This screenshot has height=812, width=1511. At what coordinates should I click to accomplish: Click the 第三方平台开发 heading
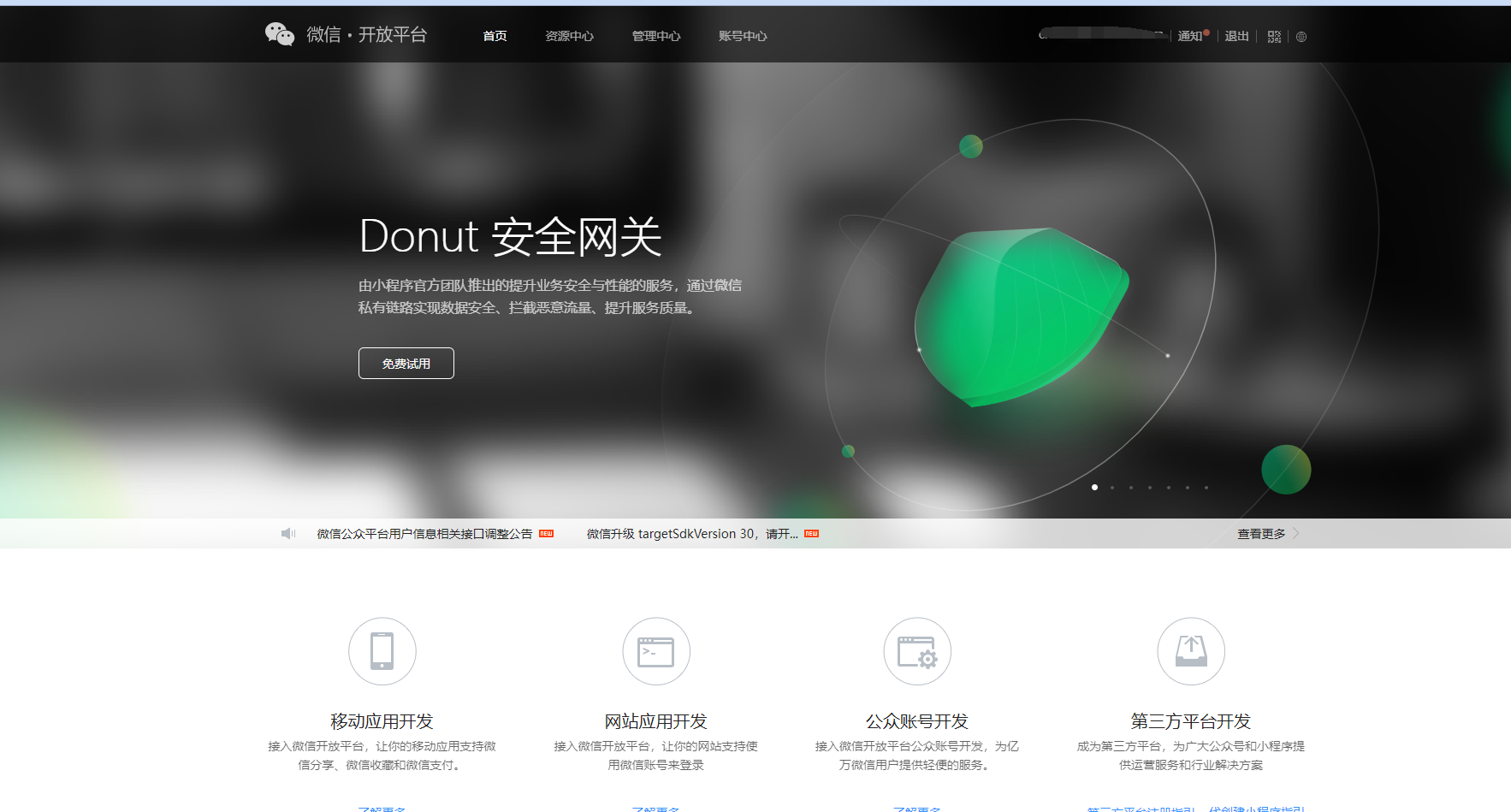tap(1191, 721)
